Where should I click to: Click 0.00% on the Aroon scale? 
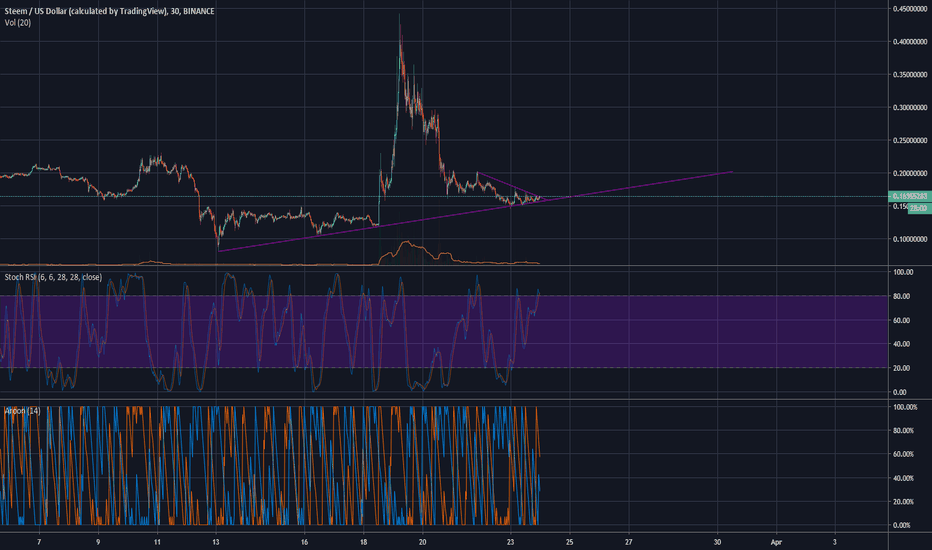coord(902,526)
